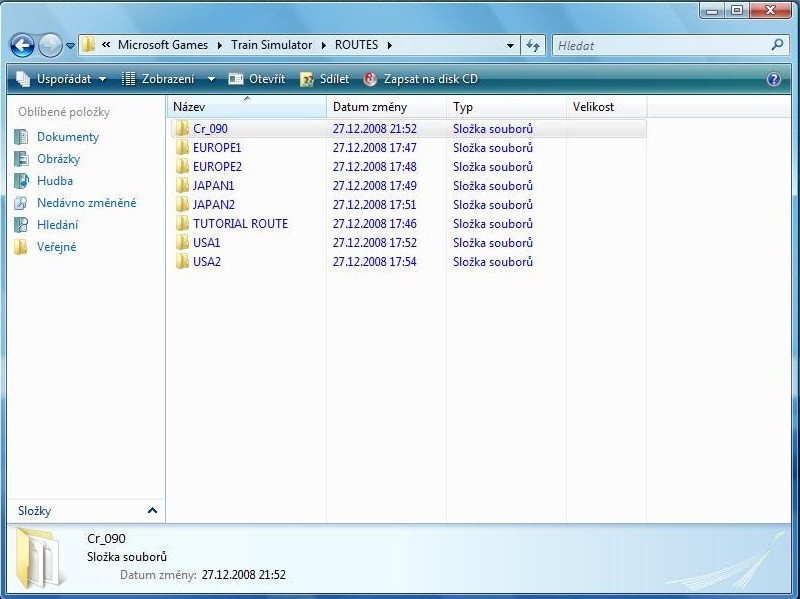Open the recent pages dropdown arrow
The height and width of the screenshot is (599, 800).
(70, 46)
